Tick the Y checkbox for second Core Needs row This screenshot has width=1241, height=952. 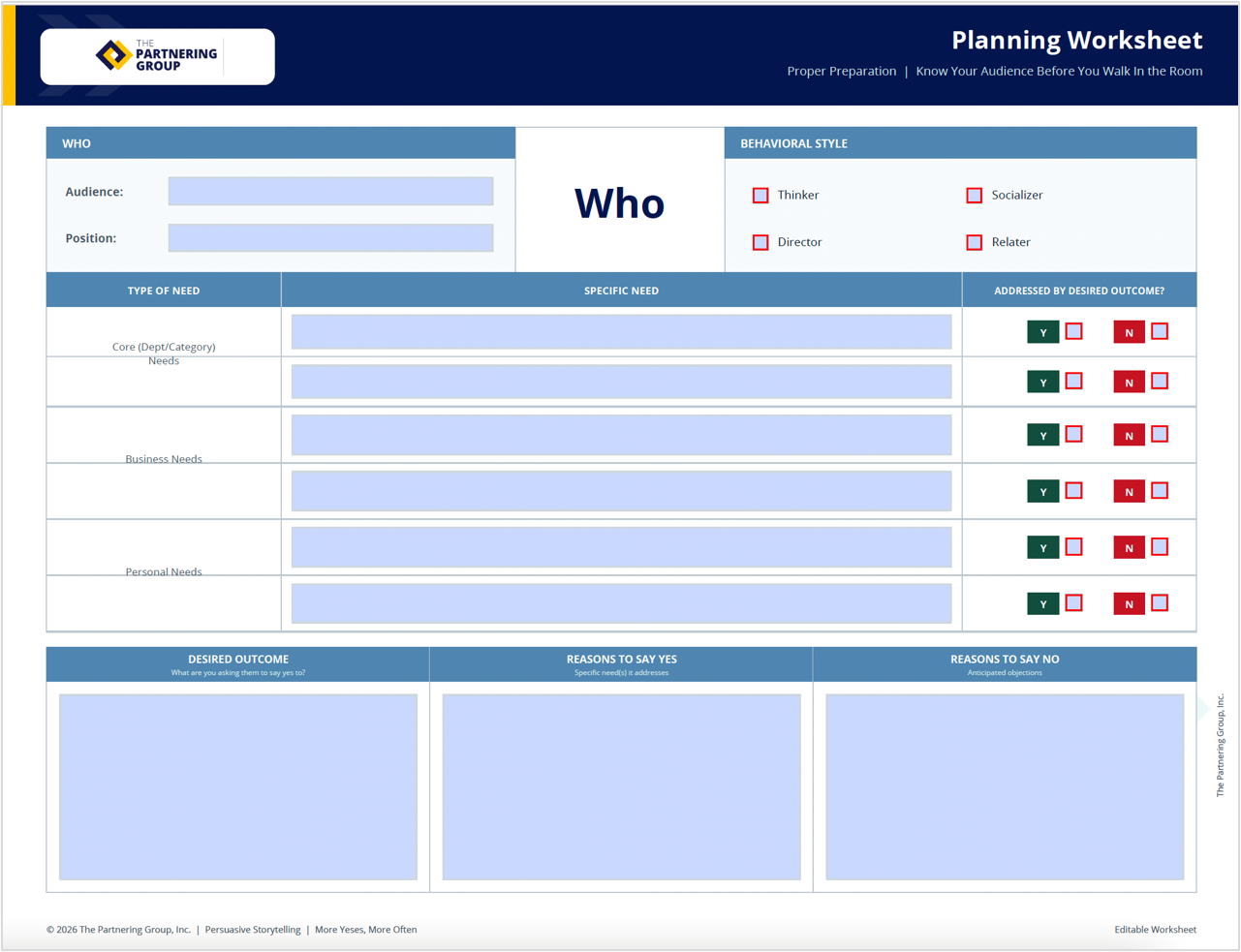(x=1074, y=381)
